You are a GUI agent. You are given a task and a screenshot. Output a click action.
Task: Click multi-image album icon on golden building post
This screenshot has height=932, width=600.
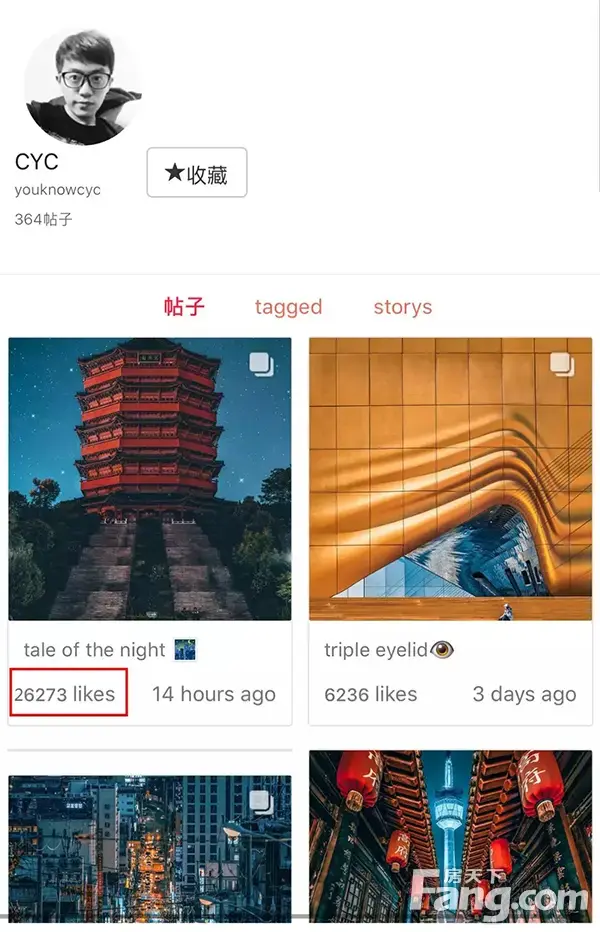(x=562, y=364)
